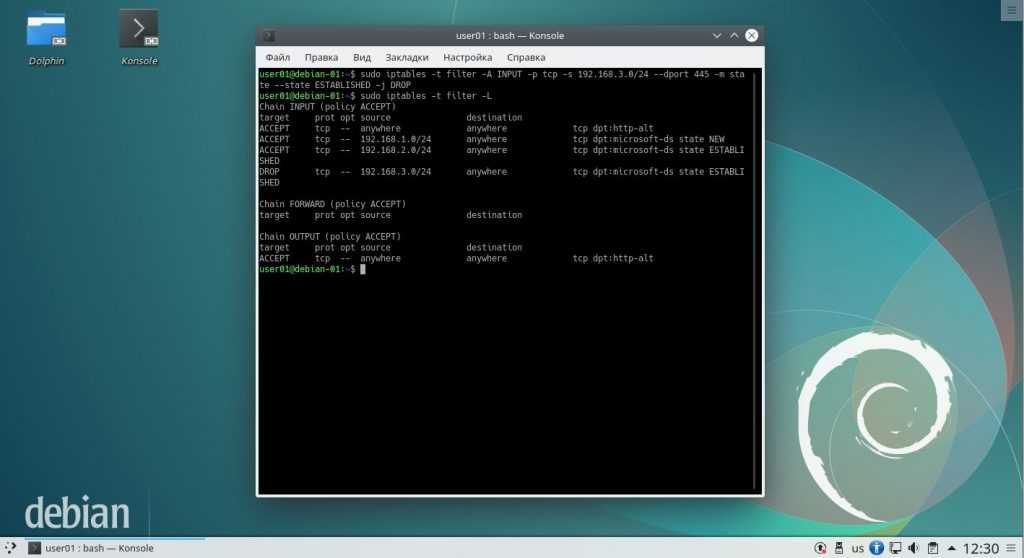
Task: Click the Konsole window icon in title bar
Action: coord(269,36)
